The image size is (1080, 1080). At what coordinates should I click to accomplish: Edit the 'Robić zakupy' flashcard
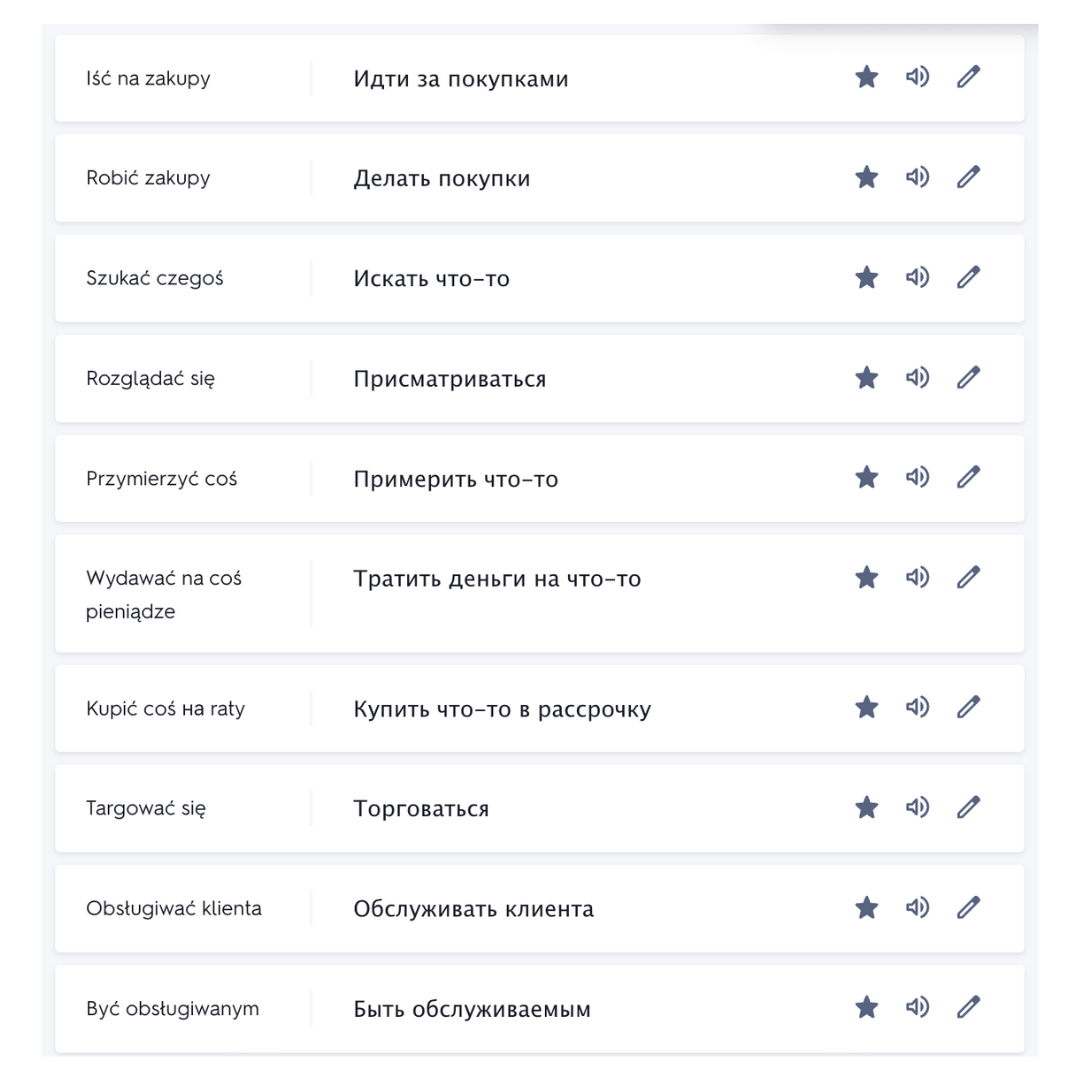[x=968, y=177]
